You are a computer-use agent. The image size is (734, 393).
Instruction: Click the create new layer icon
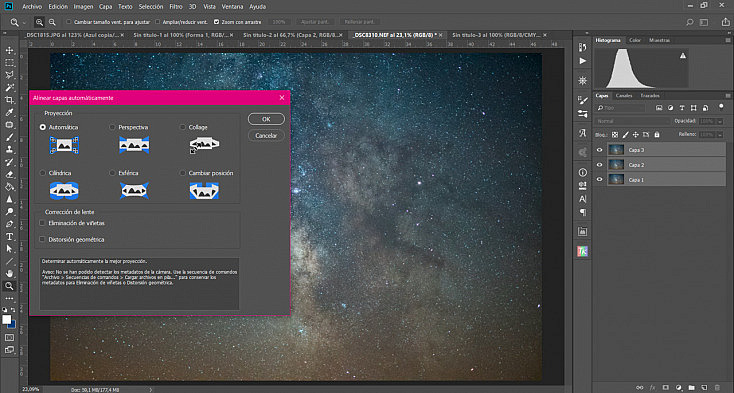704,387
